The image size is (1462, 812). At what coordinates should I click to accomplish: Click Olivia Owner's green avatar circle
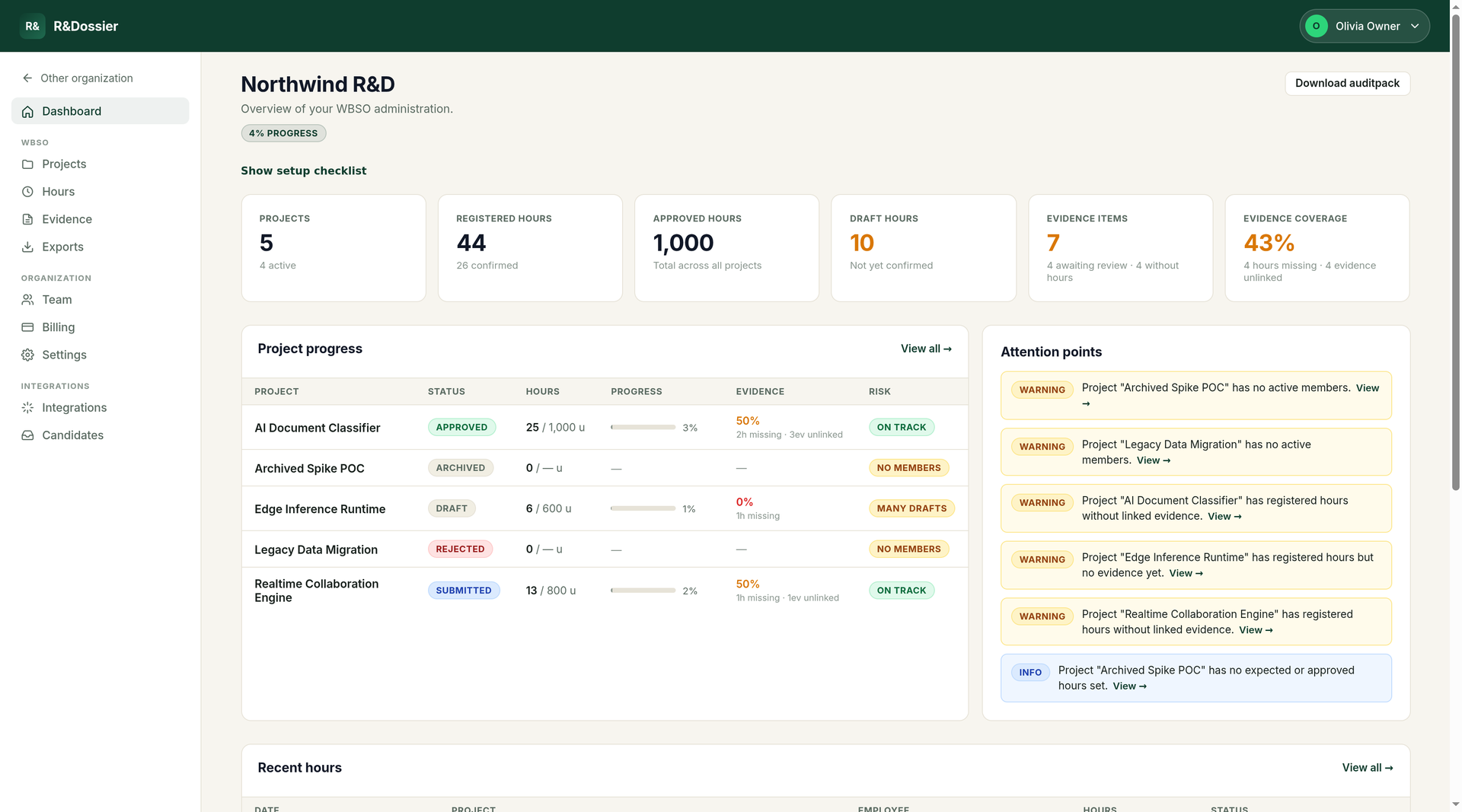[1317, 26]
